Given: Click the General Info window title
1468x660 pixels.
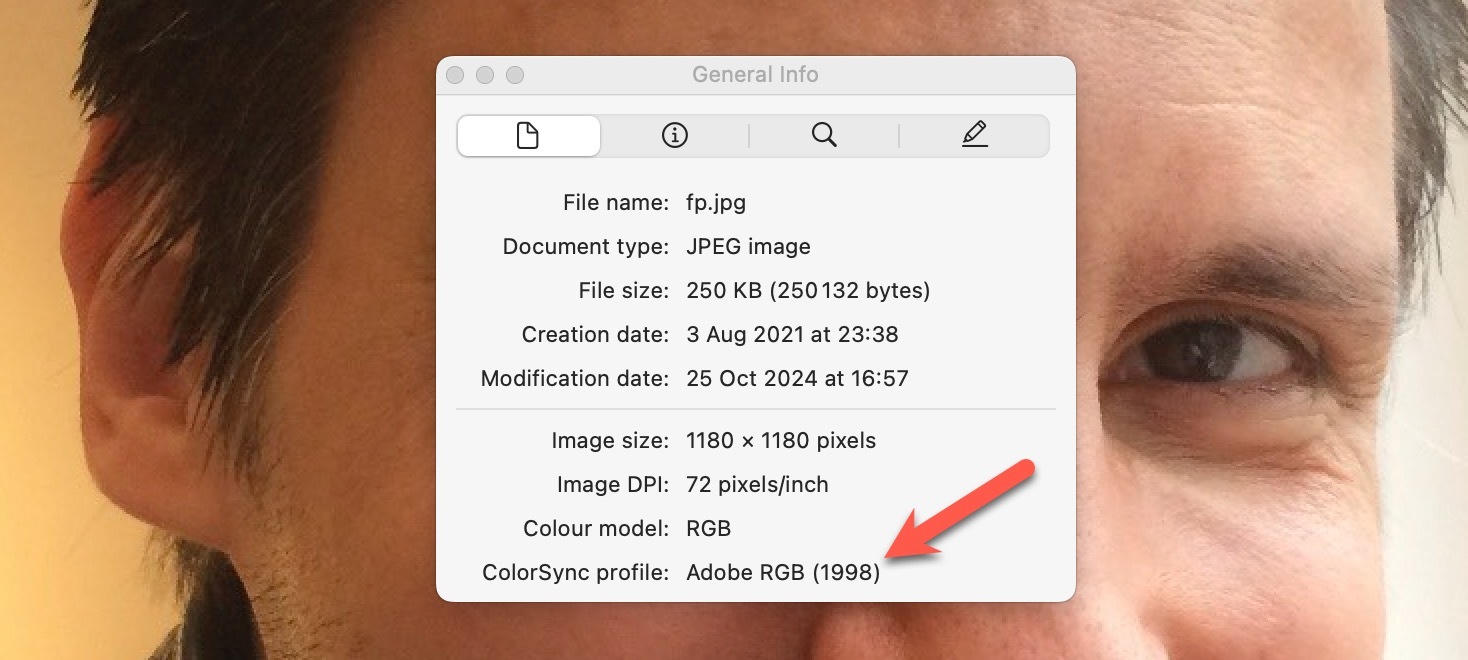Looking at the screenshot, I should pyautogui.click(x=755, y=75).
